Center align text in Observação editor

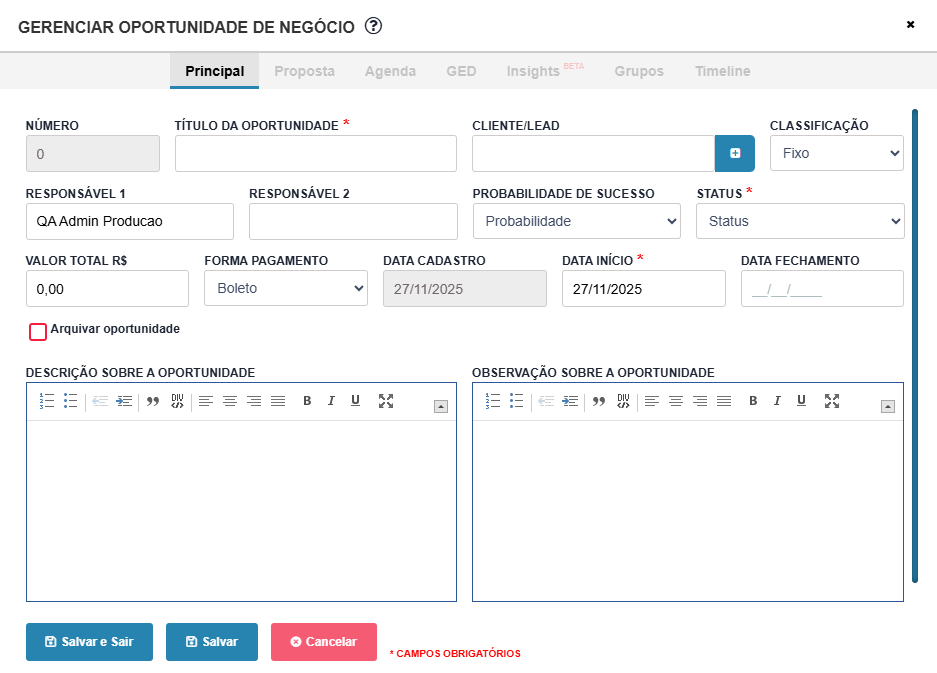(676, 401)
